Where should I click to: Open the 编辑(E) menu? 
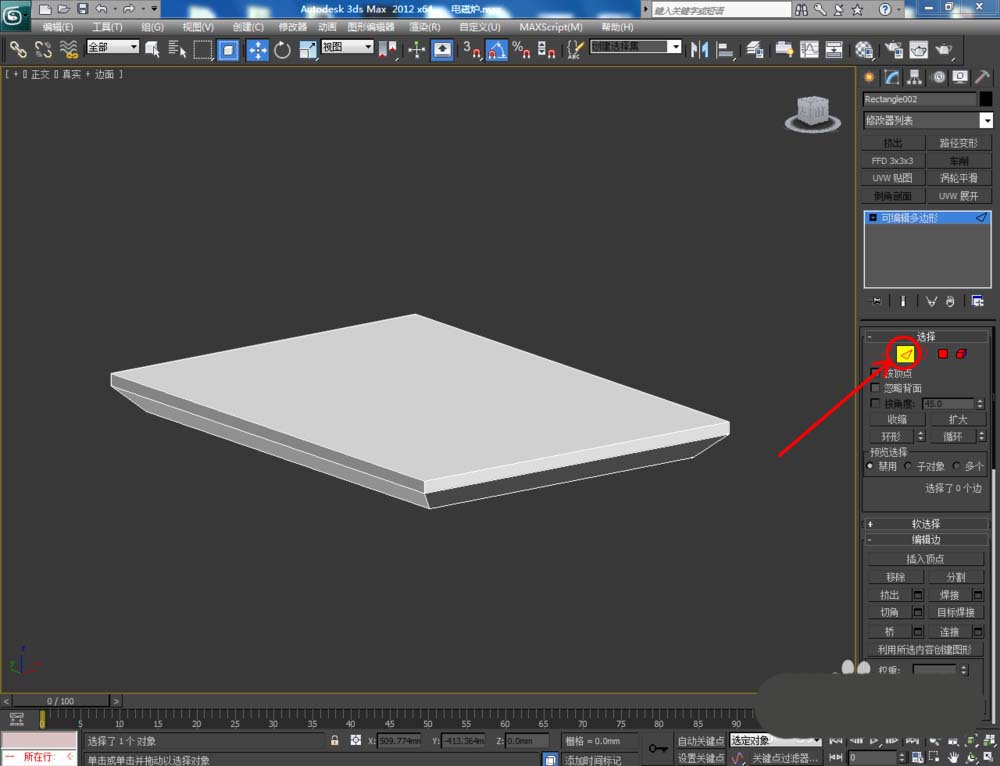[58, 27]
